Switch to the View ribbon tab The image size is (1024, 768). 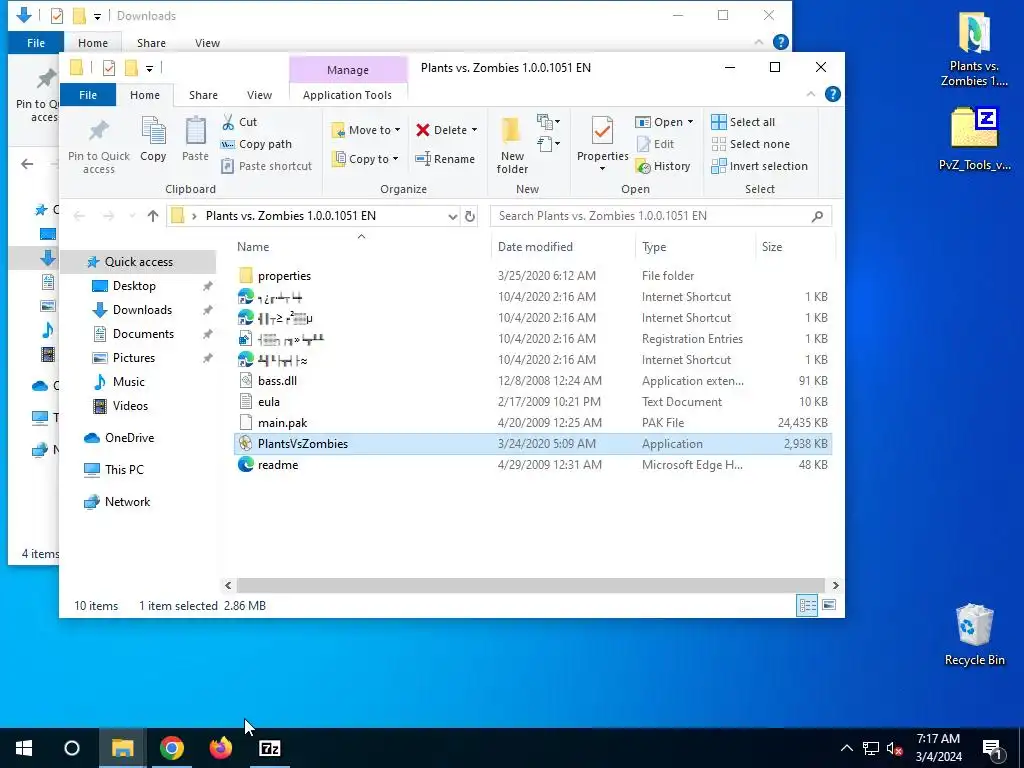pos(259,95)
